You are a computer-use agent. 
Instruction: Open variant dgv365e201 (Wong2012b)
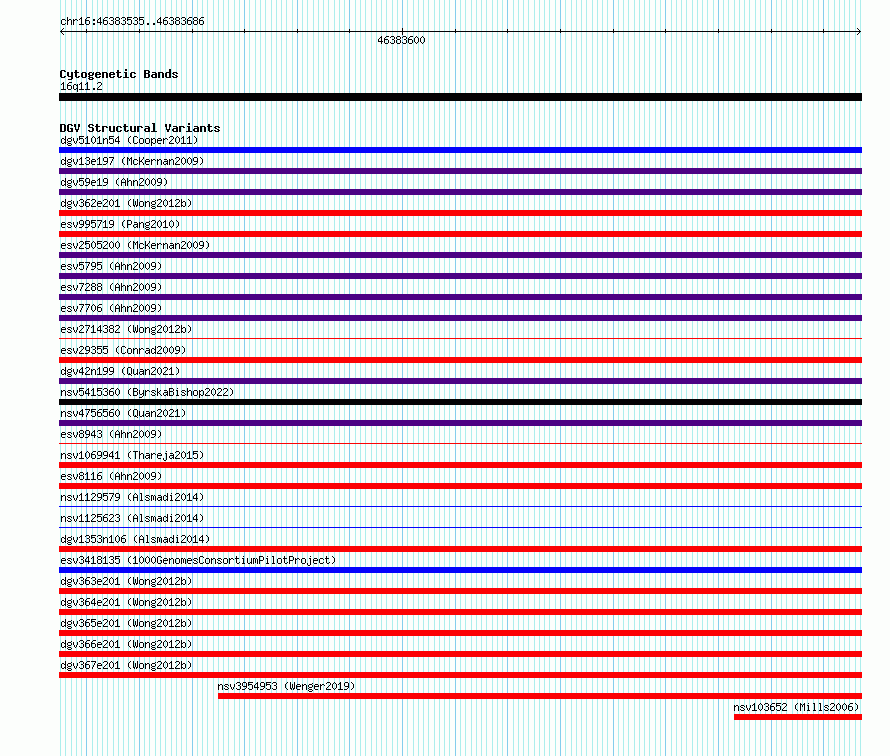pyautogui.click(x=126, y=623)
